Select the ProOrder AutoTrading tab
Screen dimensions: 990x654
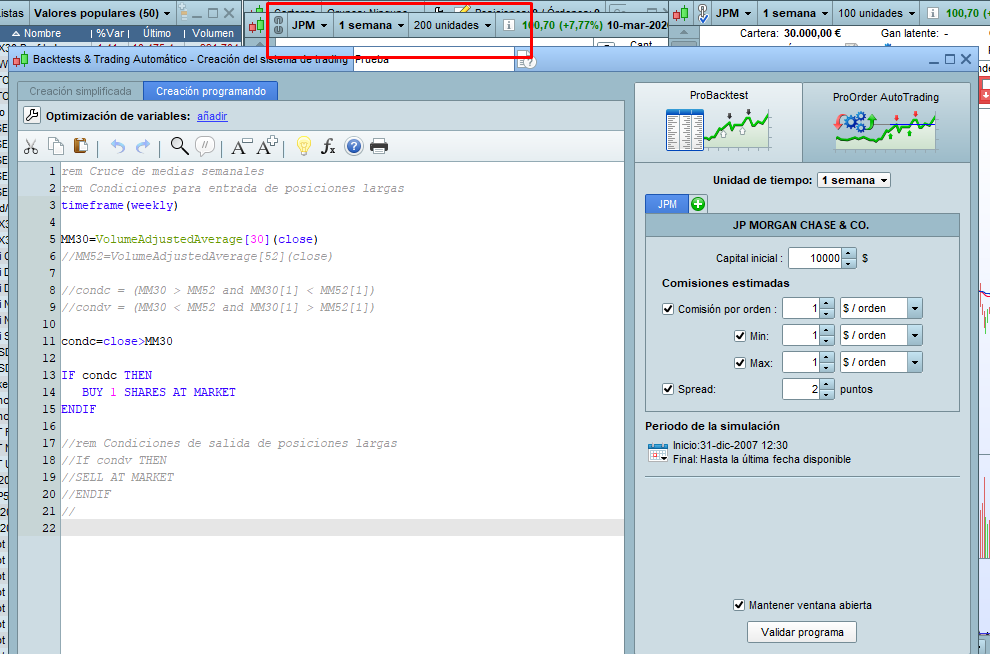pyautogui.click(x=885, y=123)
